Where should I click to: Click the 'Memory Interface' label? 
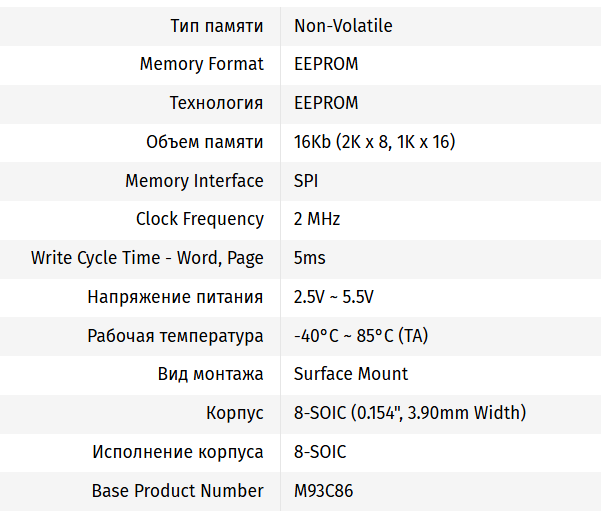[x=194, y=181]
